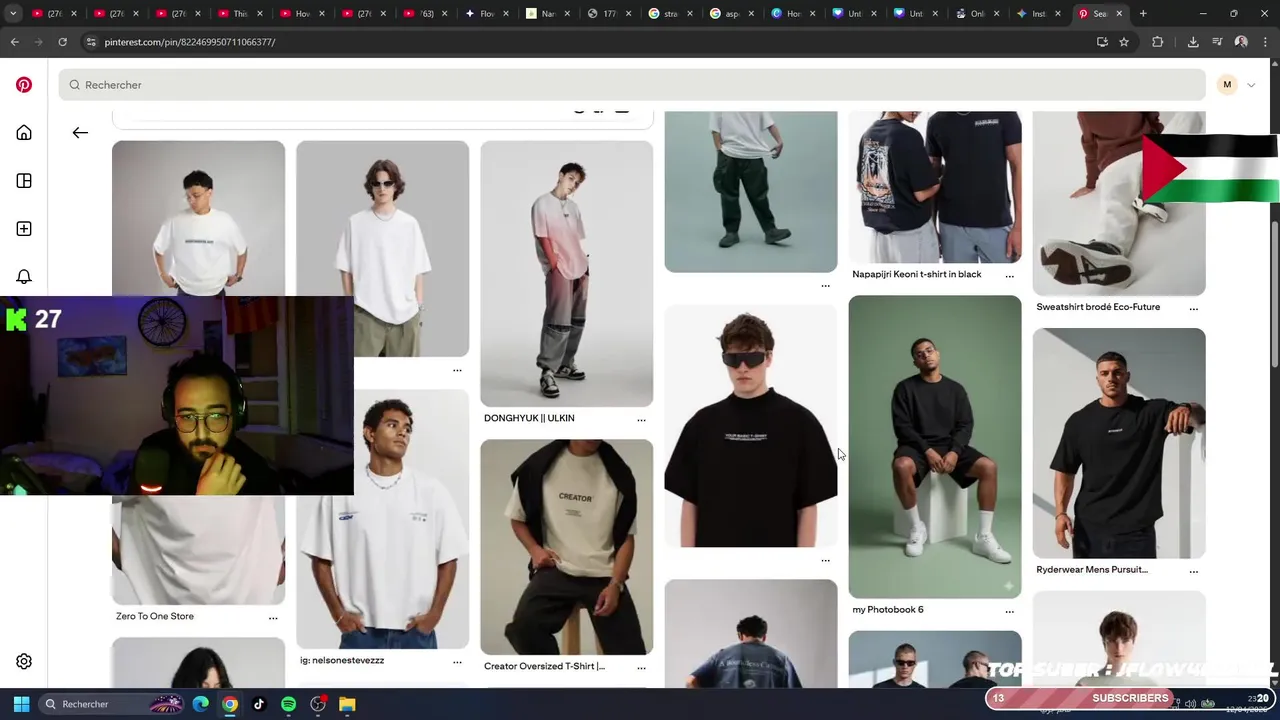Go back using the browser back arrow
This screenshot has height=720, width=1280.
(x=14, y=42)
